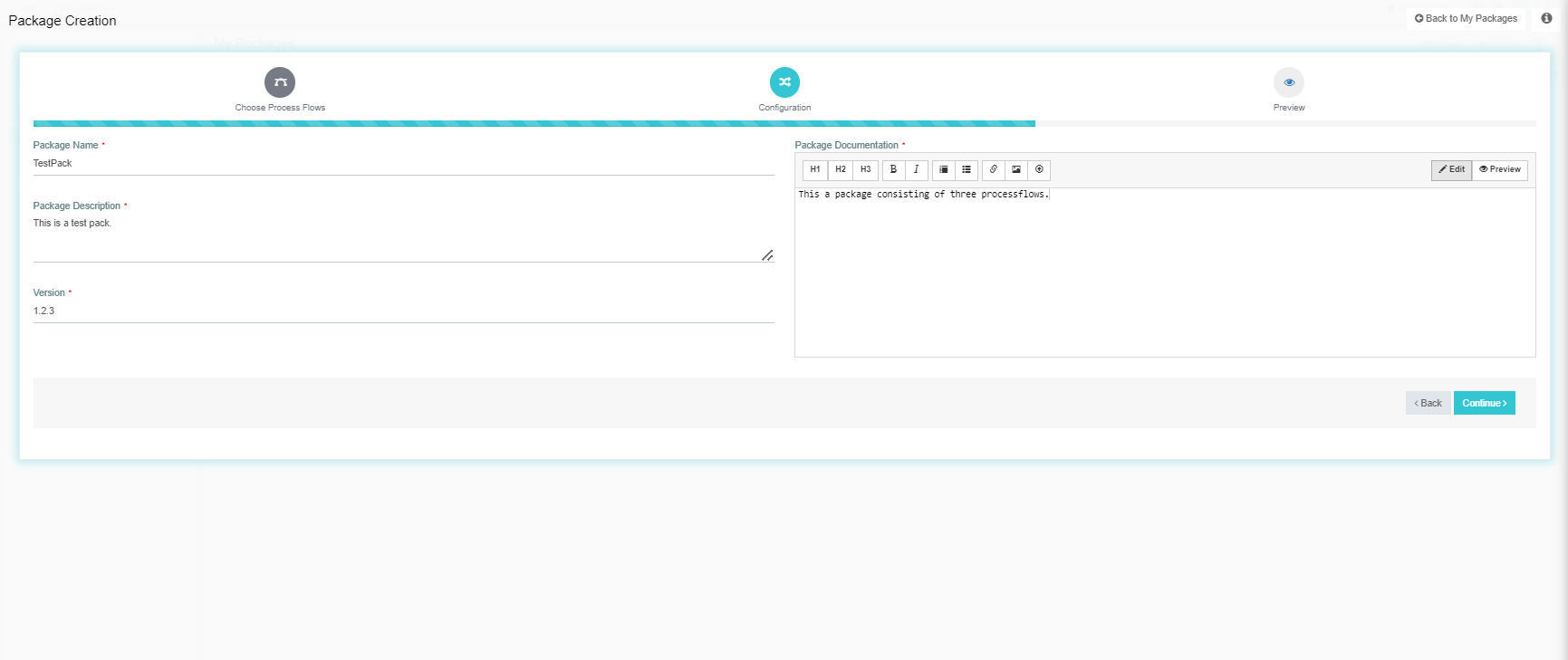Insert unordered bullet list in documentation
Screen dimensions: 1568x660
click(967, 170)
